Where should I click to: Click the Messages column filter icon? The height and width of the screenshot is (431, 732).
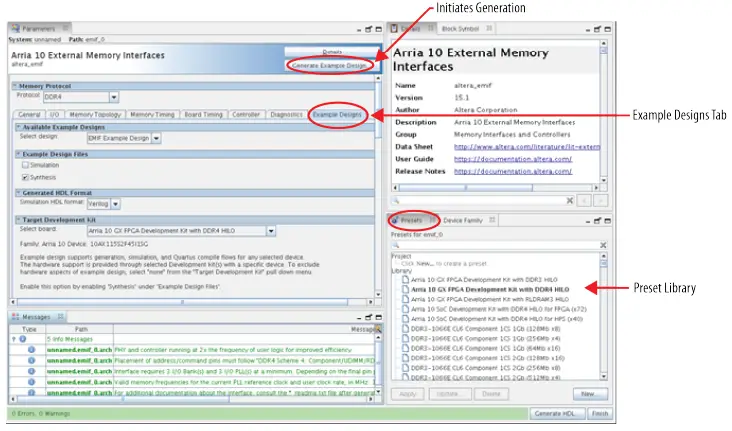coord(378,329)
